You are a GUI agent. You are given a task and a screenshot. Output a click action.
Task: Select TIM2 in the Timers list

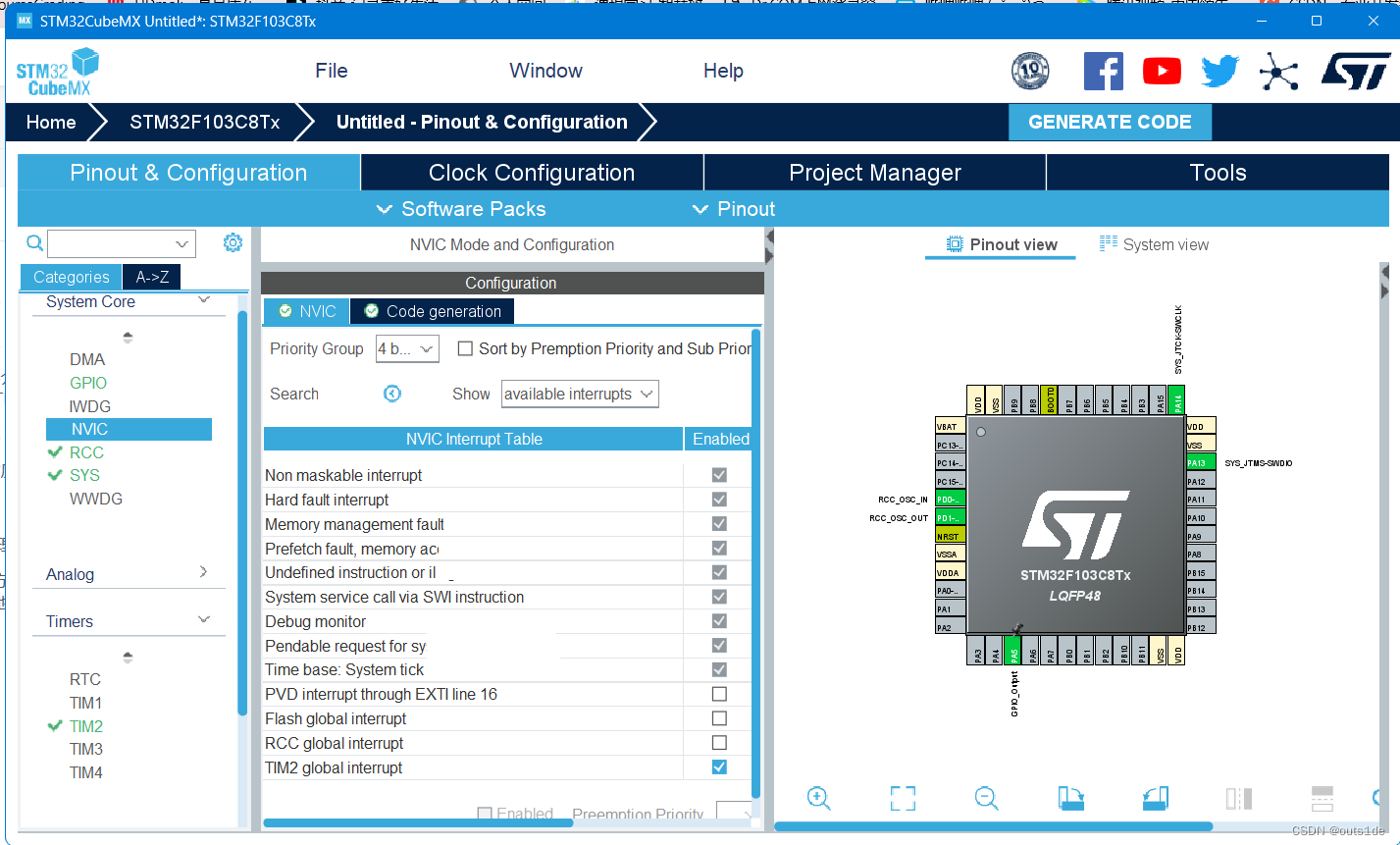coord(86,726)
